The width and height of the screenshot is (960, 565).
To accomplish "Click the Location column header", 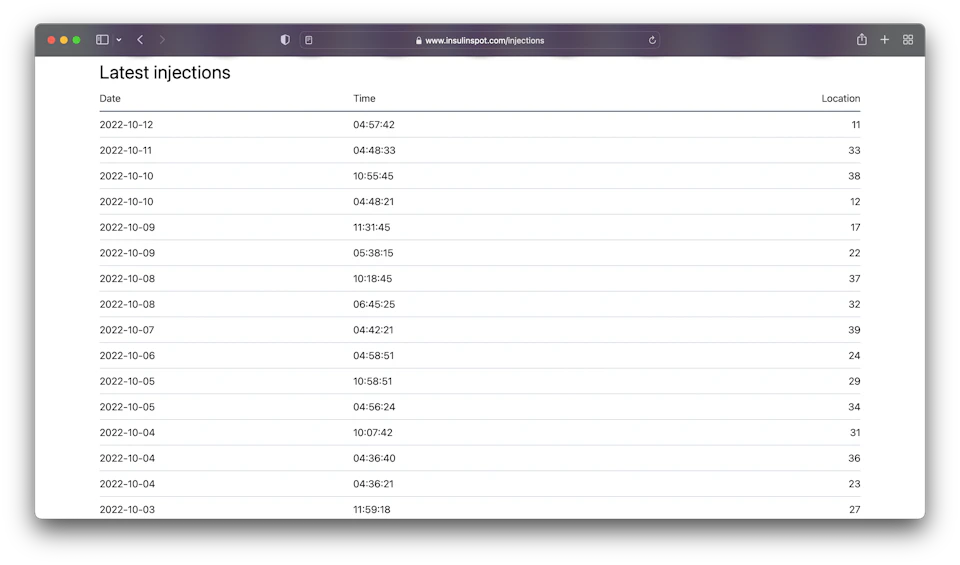I will pos(840,99).
